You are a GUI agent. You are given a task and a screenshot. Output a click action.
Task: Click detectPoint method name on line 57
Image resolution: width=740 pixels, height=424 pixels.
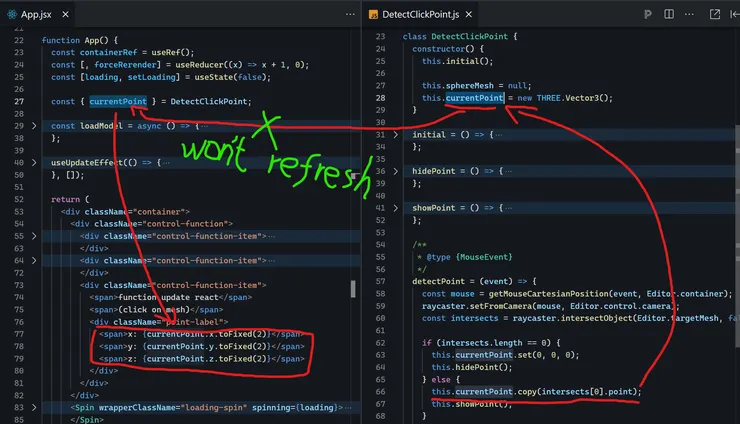click(x=438, y=281)
